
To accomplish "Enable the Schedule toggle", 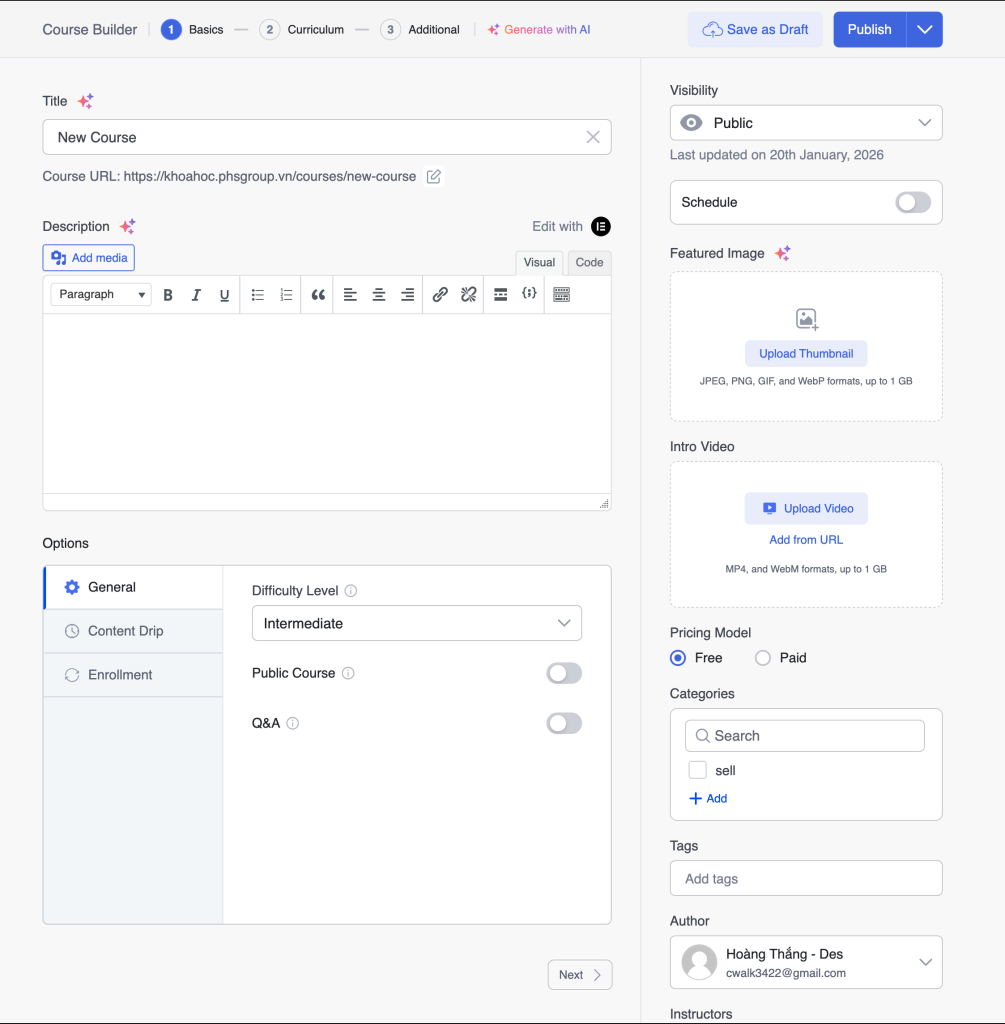I will [913, 203].
